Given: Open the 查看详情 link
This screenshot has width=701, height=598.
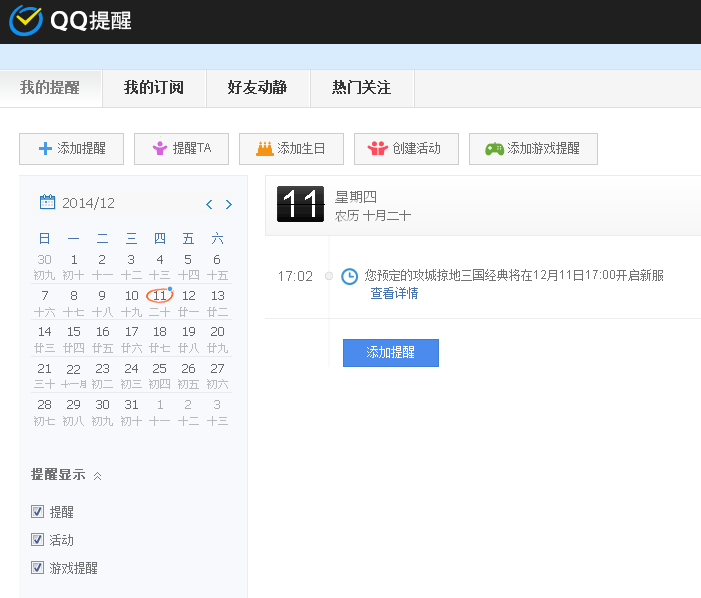Looking at the screenshot, I should tap(394, 293).
